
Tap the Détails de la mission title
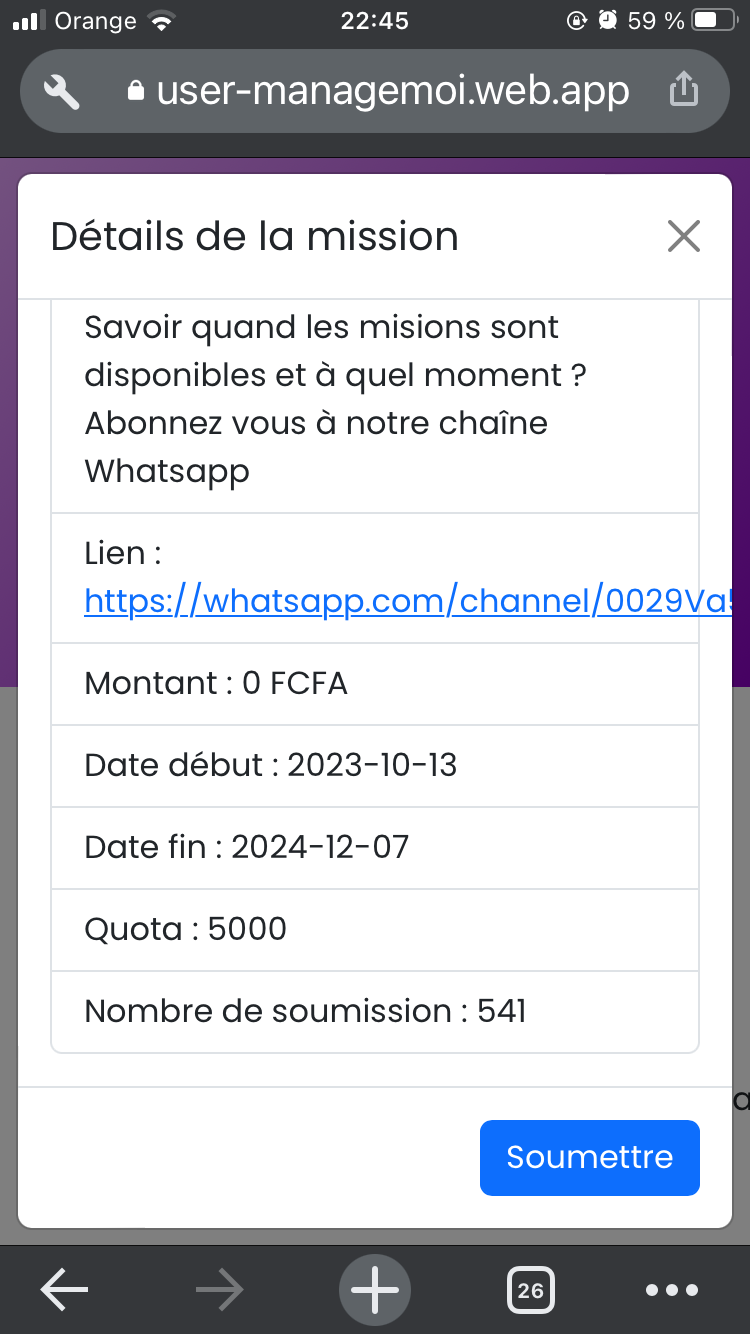click(x=255, y=237)
